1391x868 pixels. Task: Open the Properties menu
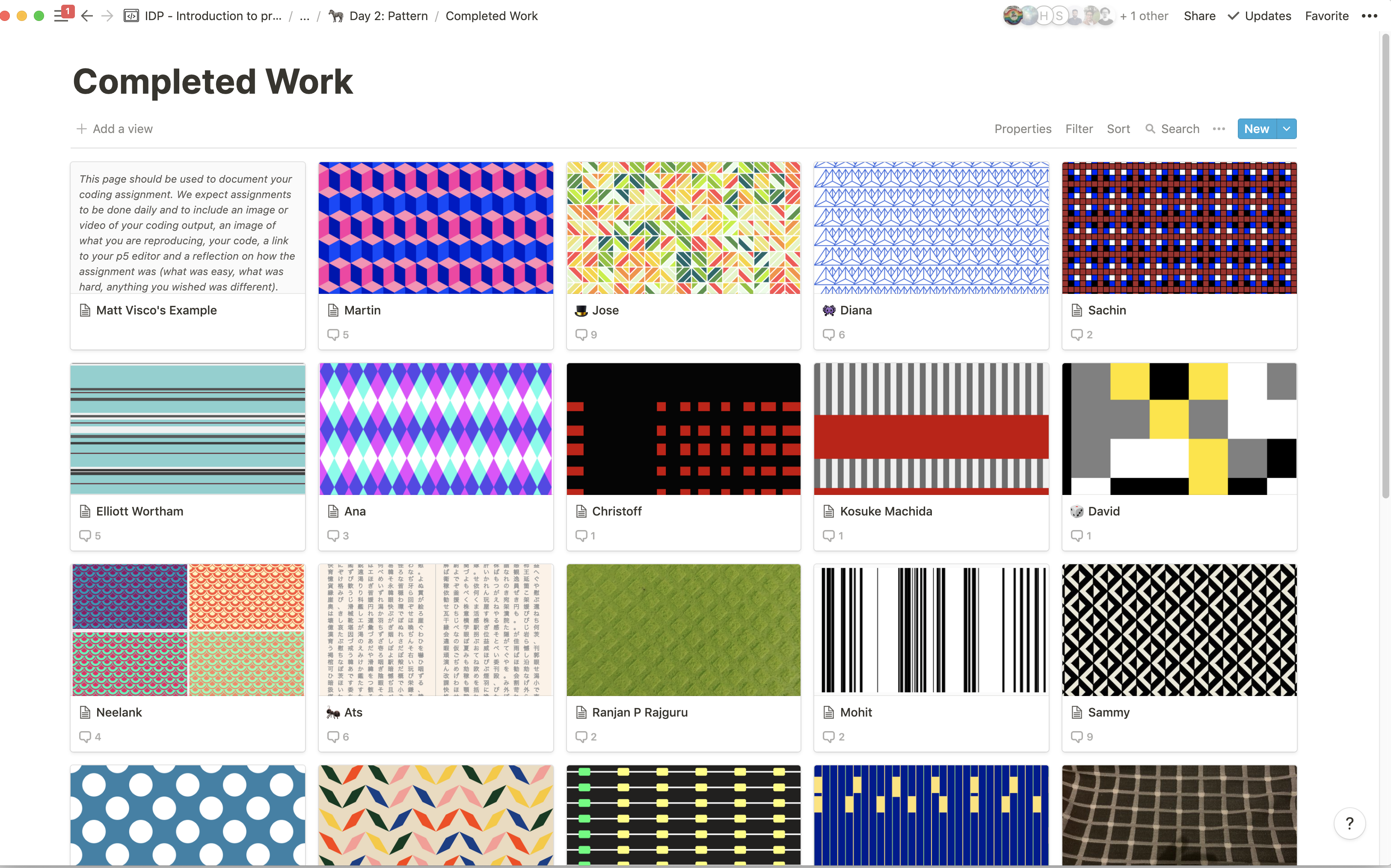(x=1023, y=129)
